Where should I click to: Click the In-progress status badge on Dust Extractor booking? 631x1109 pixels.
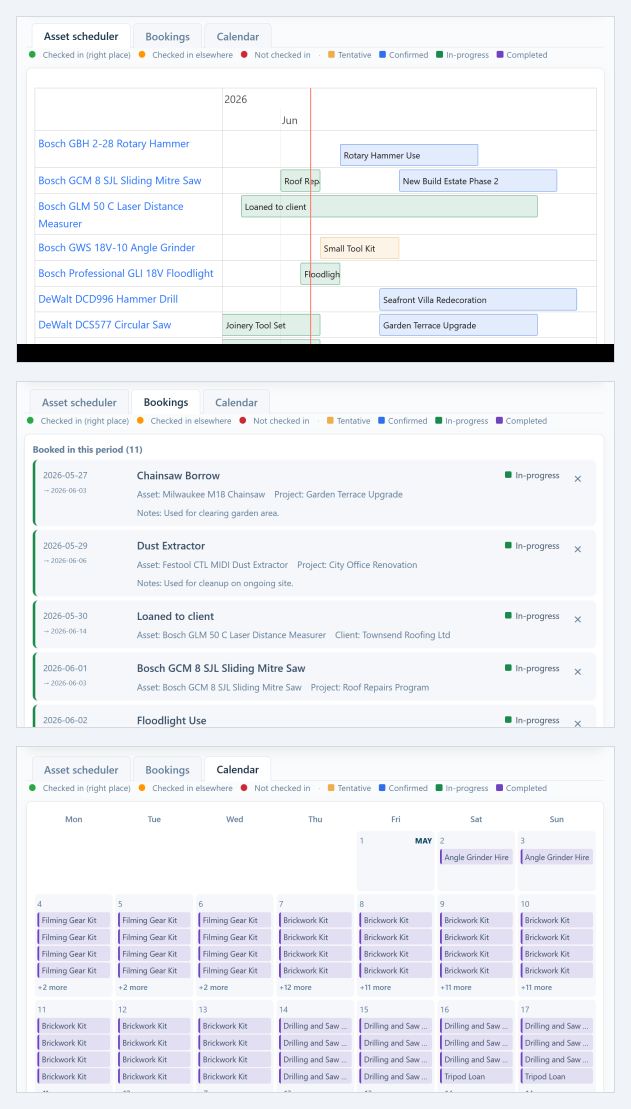pyautogui.click(x=532, y=545)
